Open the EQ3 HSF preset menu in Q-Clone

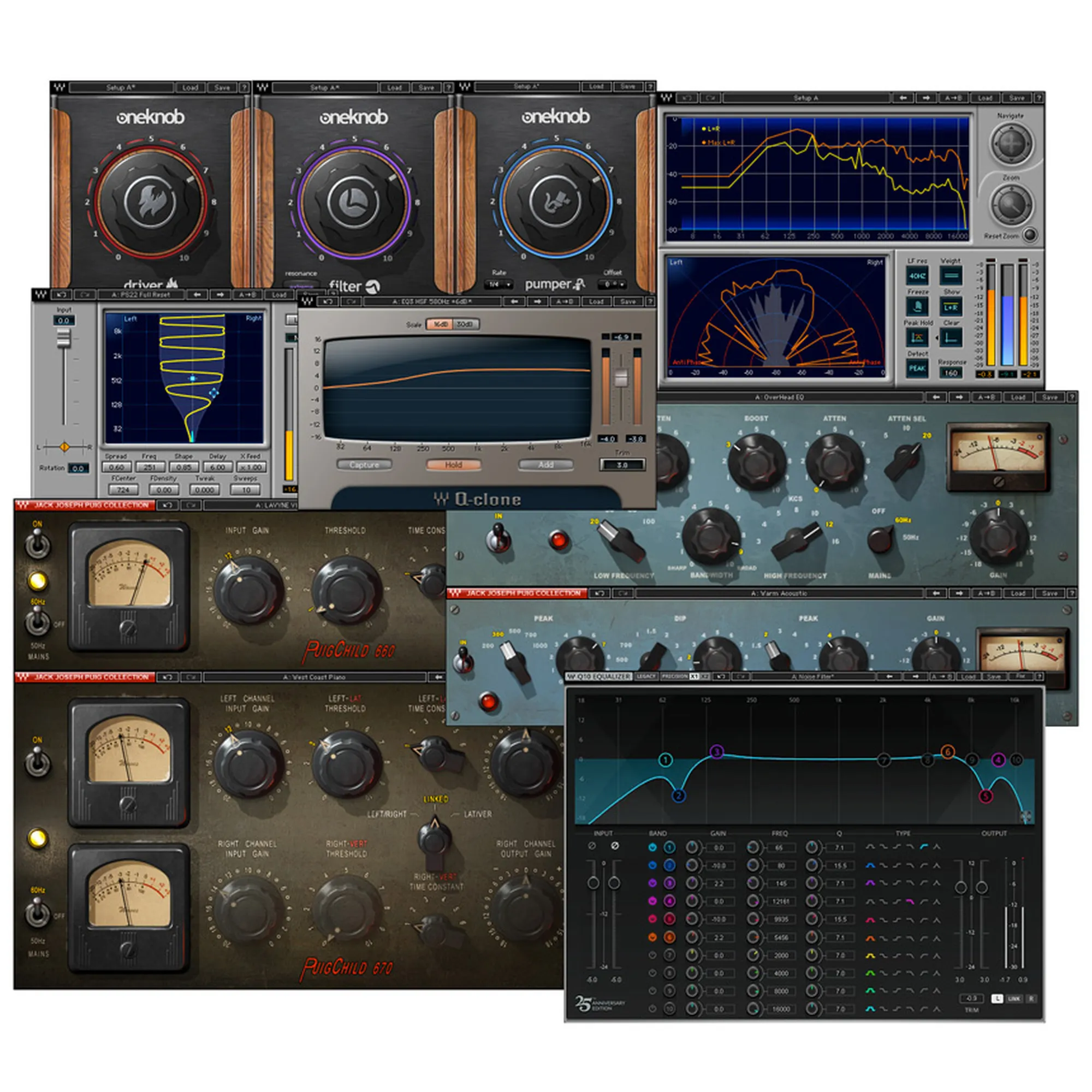[432, 302]
